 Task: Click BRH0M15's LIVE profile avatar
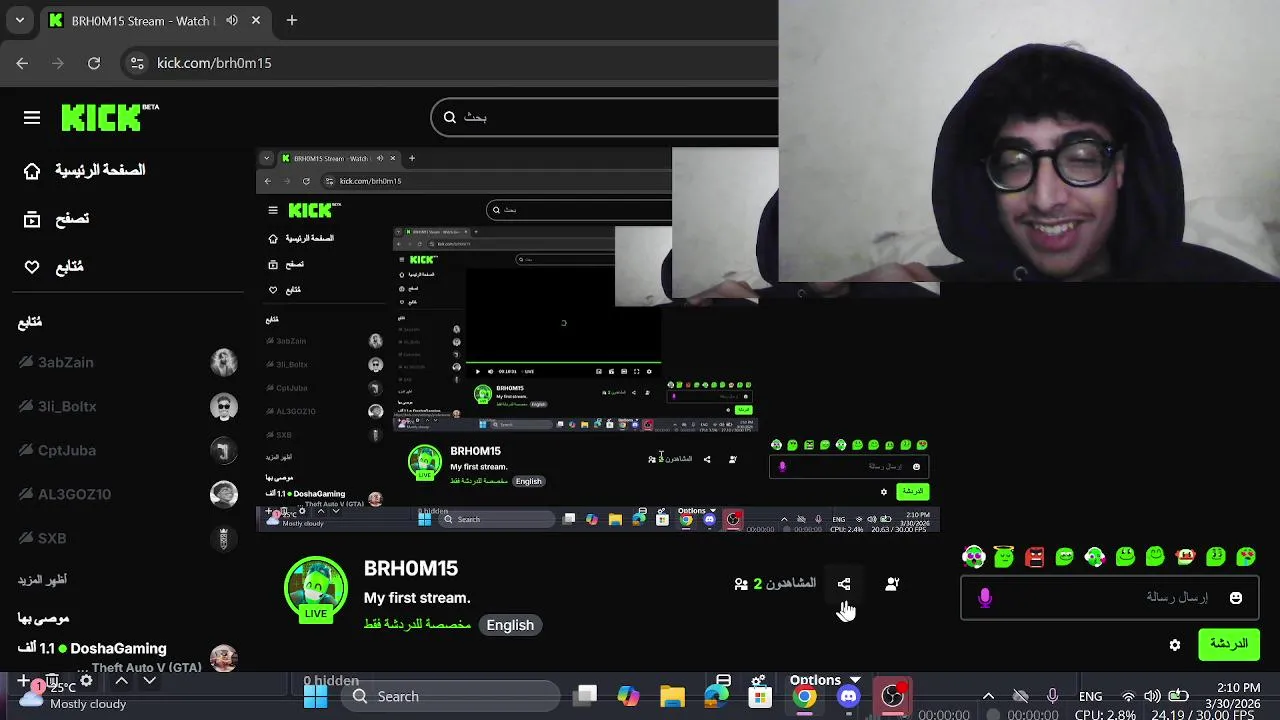(316, 589)
